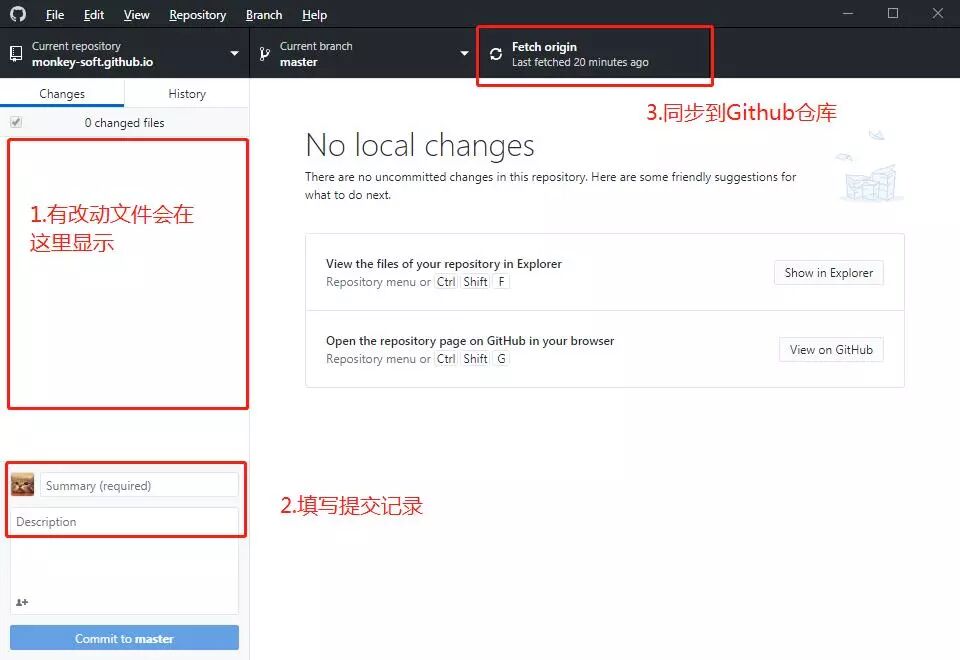The width and height of the screenshot is (960, 660).
Task: Click 'View the files of your repository in Explorer'
Action: (443, 264)
